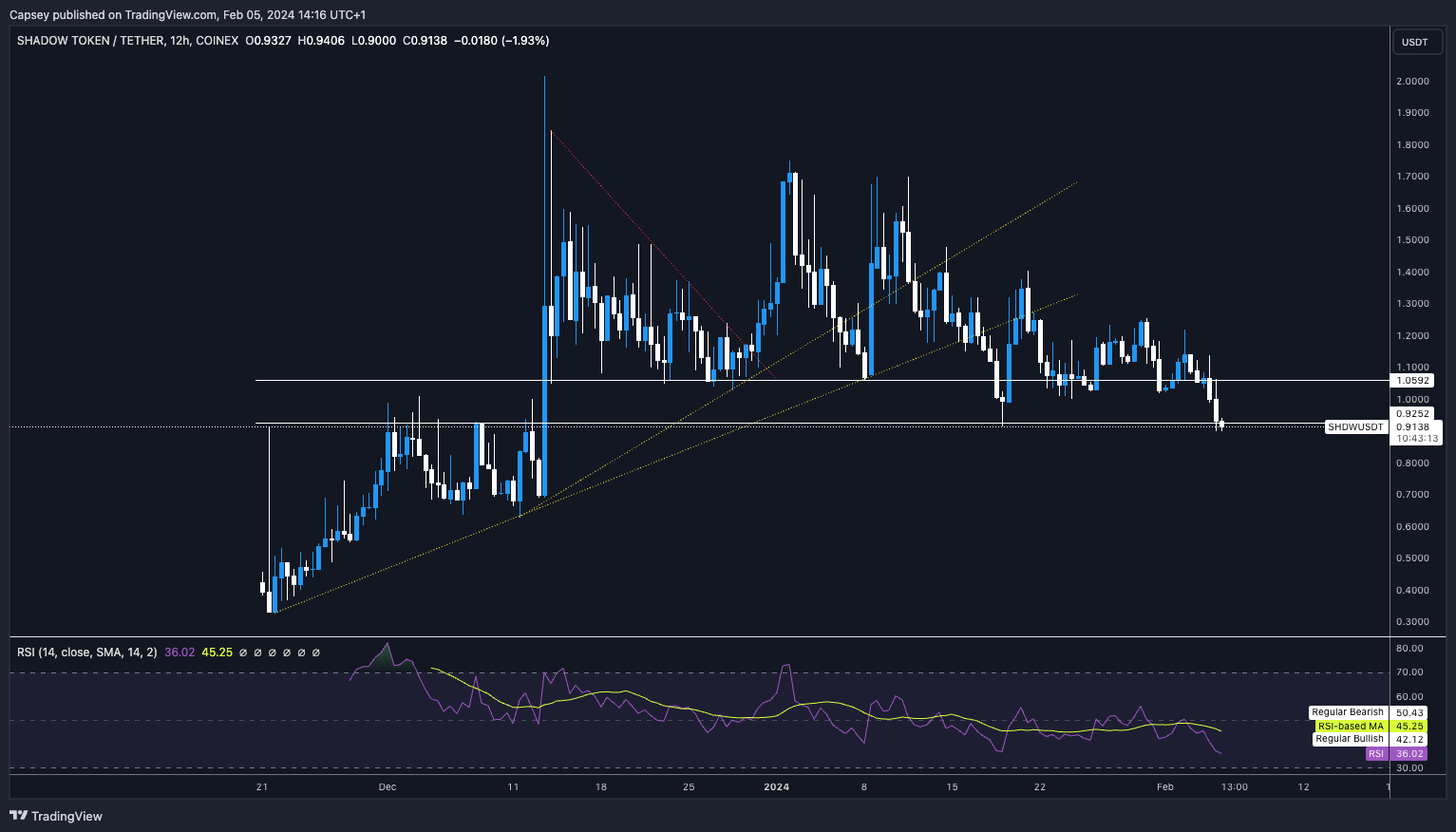Click the 10:43:13 candle countdown timer
The width and height of the screenshot is (1456, 832).
pos(1417,439)
